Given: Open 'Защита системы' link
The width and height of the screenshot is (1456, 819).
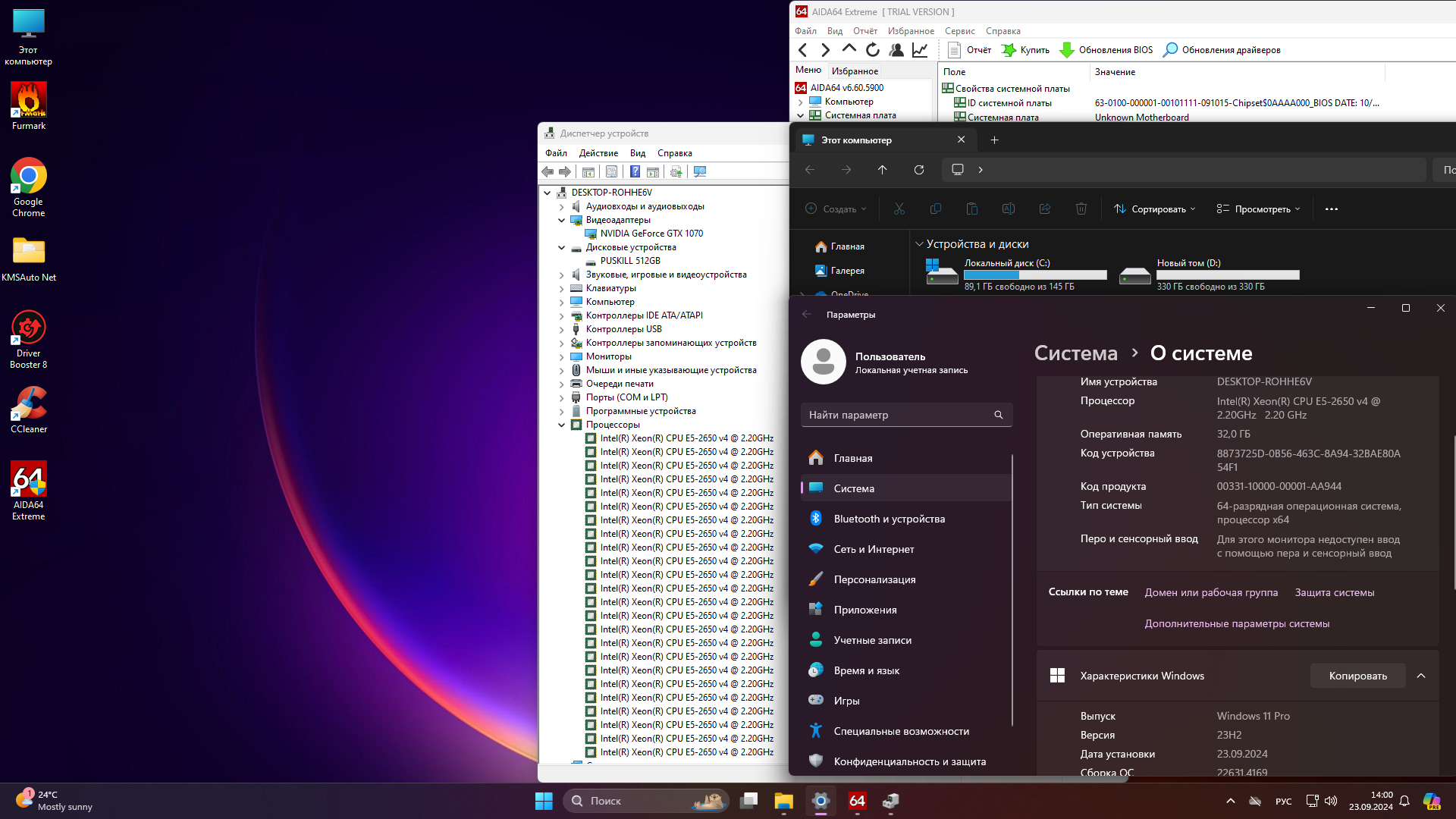Looking at the screenshot, I should click(1334, 592).
